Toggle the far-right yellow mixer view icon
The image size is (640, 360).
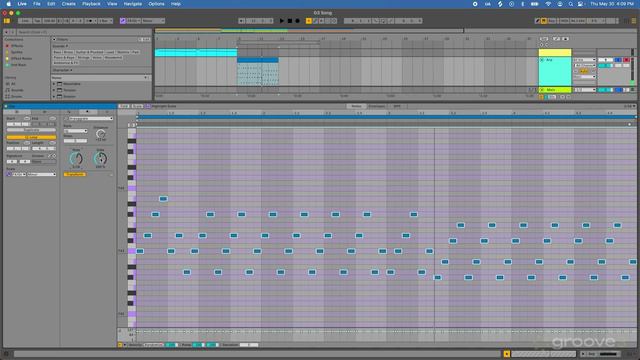click(634, 21)
